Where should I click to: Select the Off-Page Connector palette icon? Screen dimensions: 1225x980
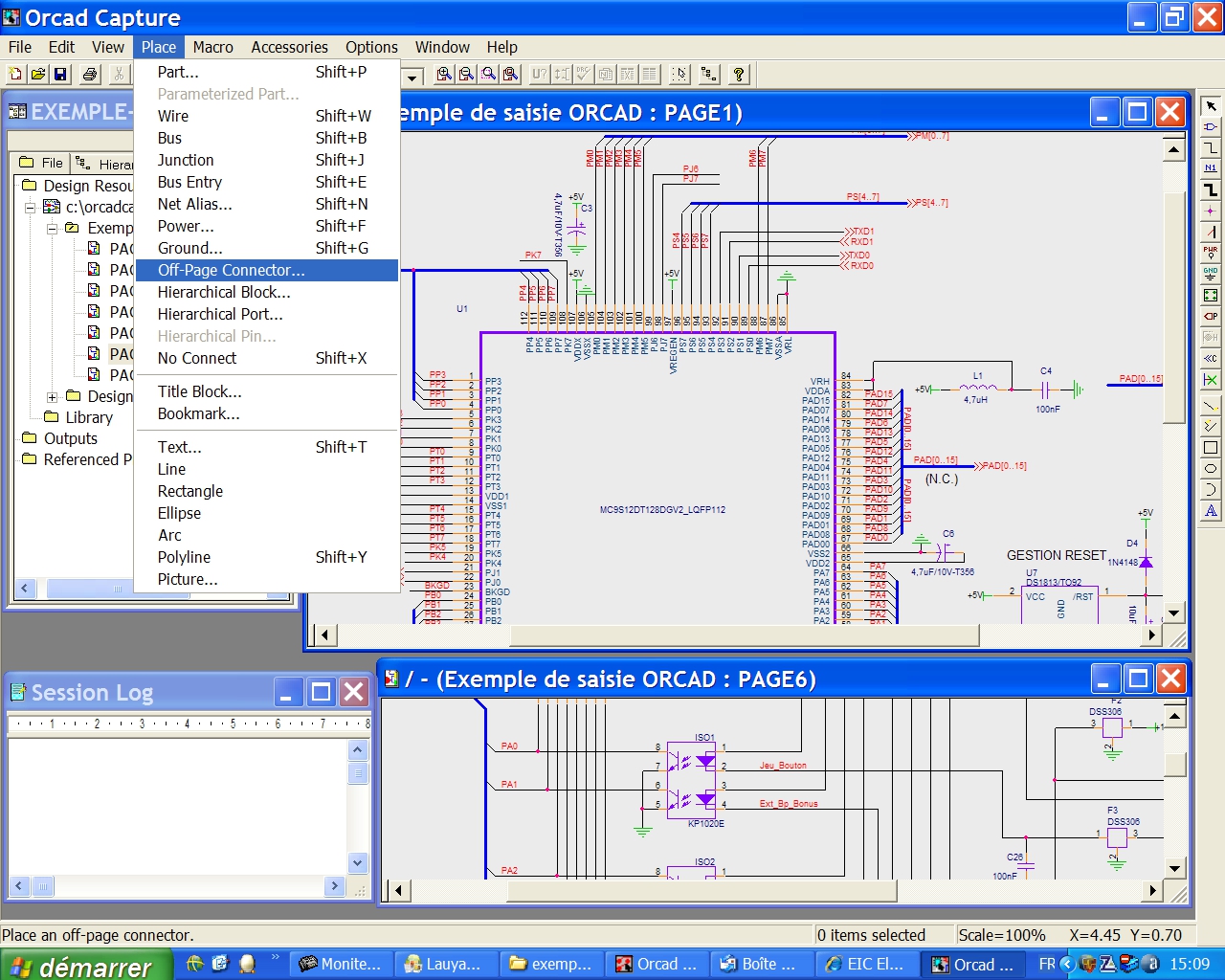1211,358
